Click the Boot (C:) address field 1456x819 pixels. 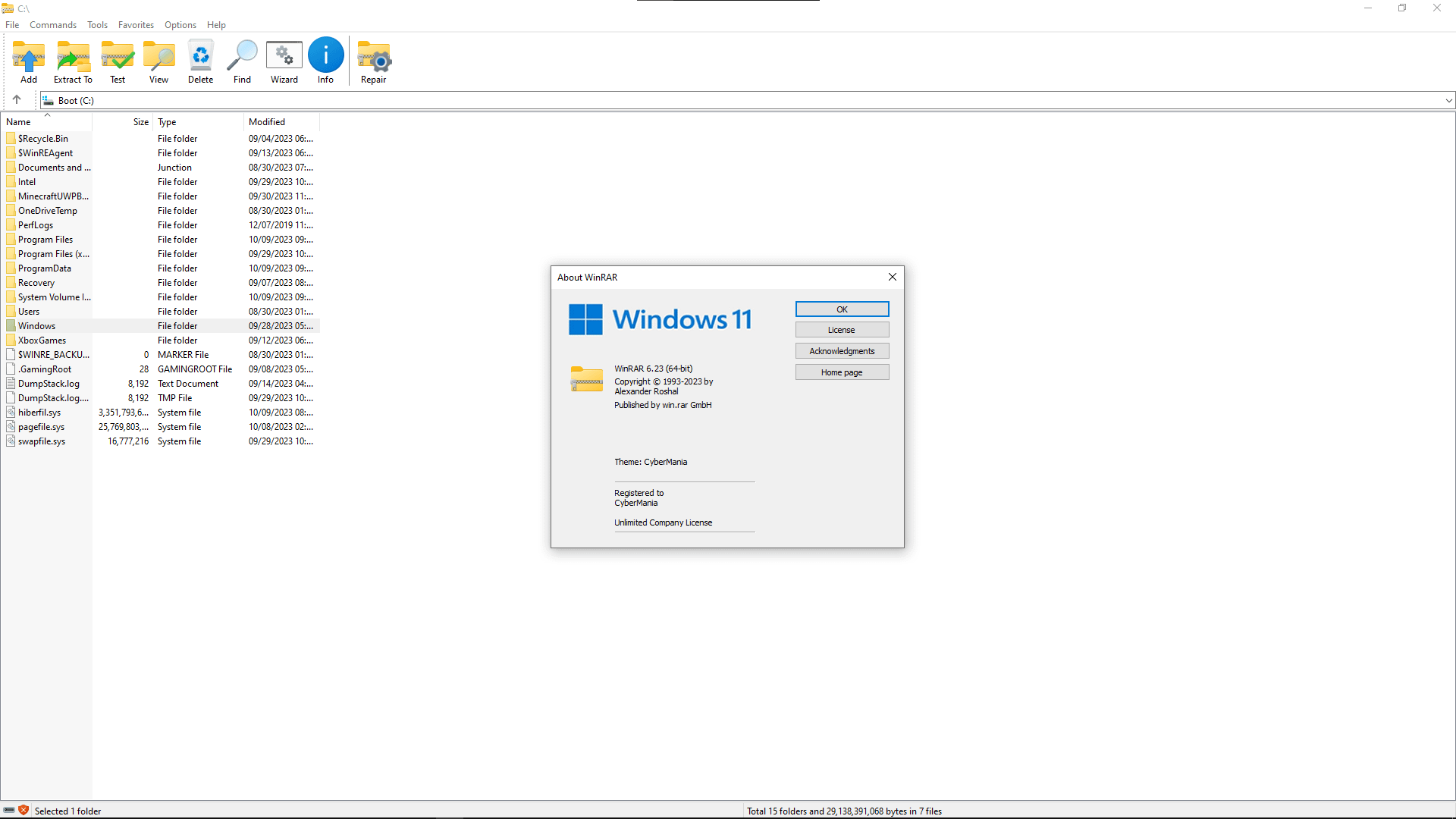click(747, 100)
